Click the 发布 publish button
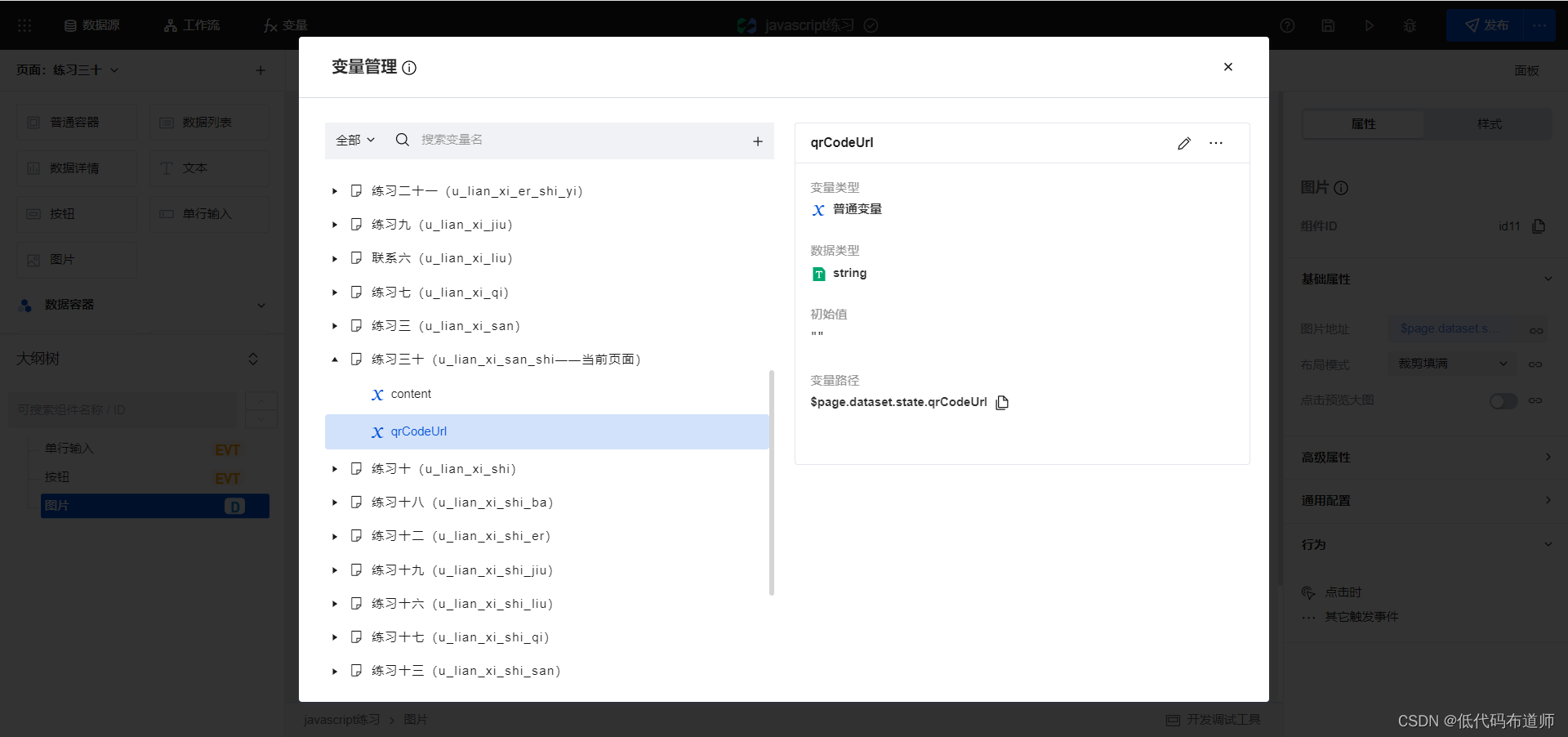Image resolution: width=1568 pixels, height=737 pixels. pos(1486,25)
